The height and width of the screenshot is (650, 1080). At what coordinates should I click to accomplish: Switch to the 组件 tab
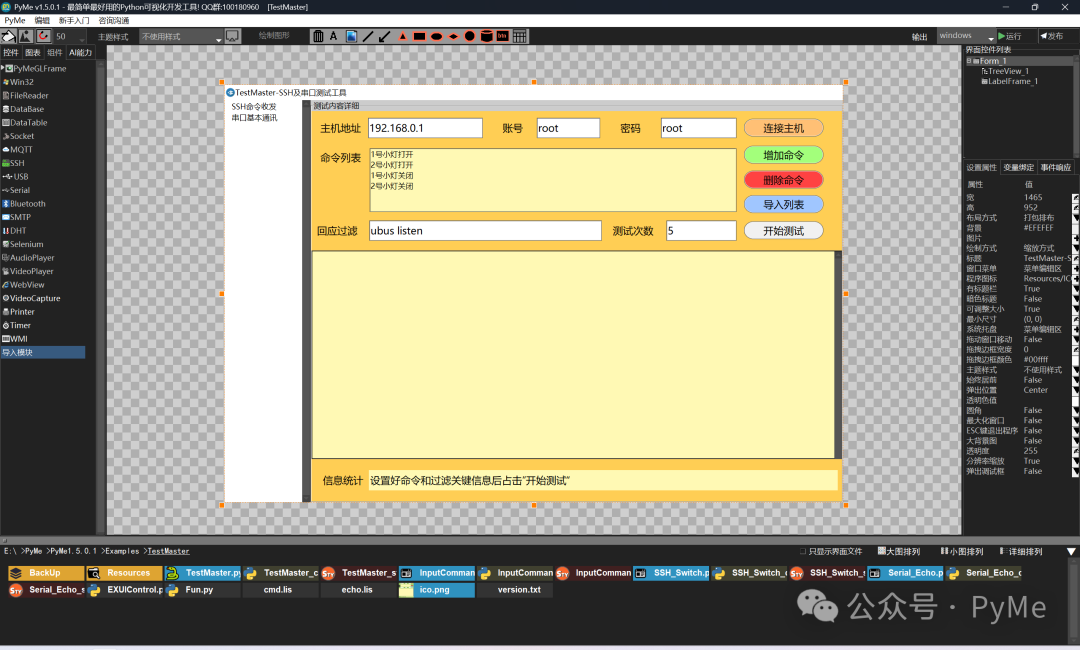(x=54, y=52)
